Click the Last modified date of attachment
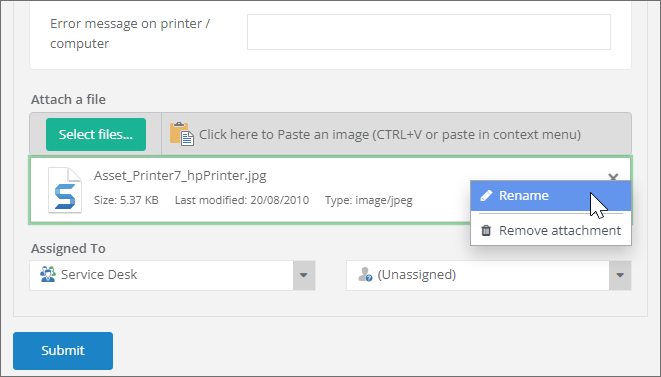Image resolution: width=661 pixels, height=377 pixels. coord(242,200)
